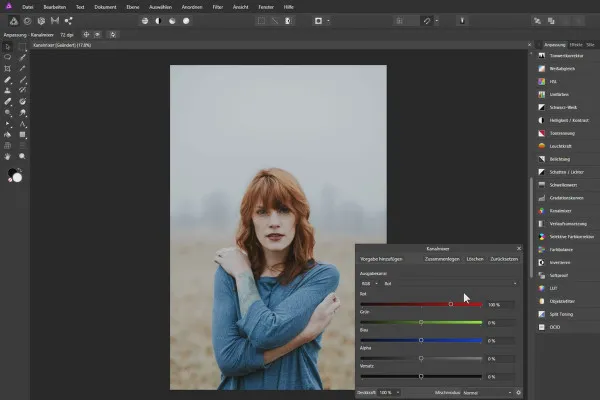Select the View hand tool

[x=8, y=156]
